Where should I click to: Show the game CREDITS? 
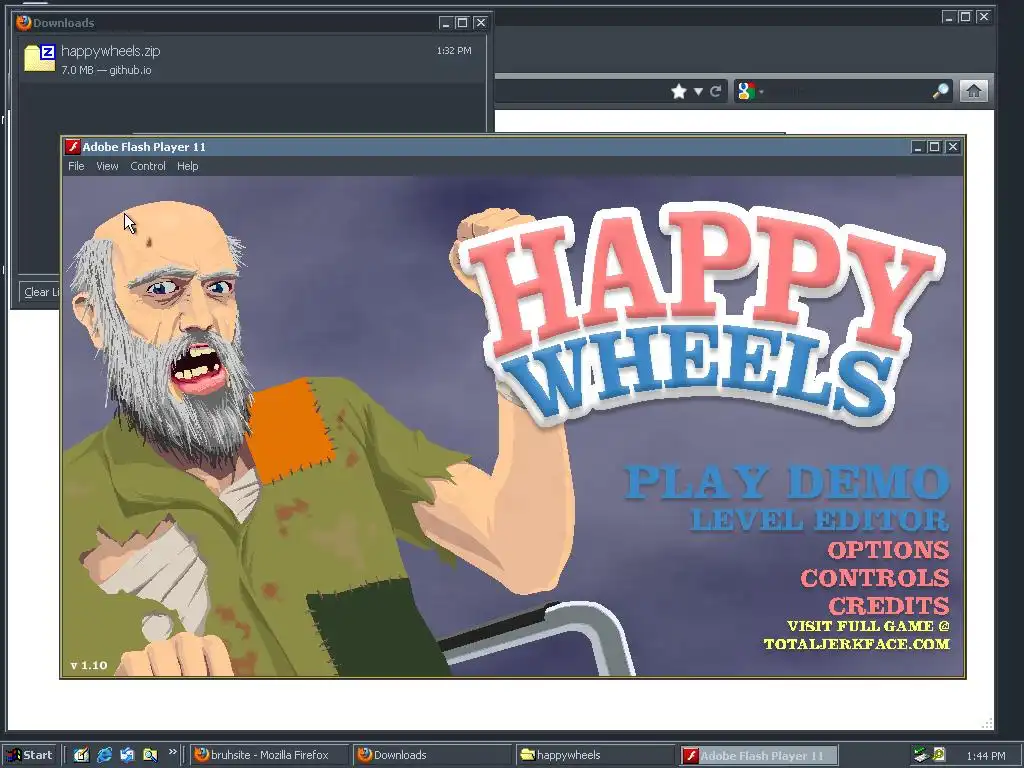click(x=889, y=606)
